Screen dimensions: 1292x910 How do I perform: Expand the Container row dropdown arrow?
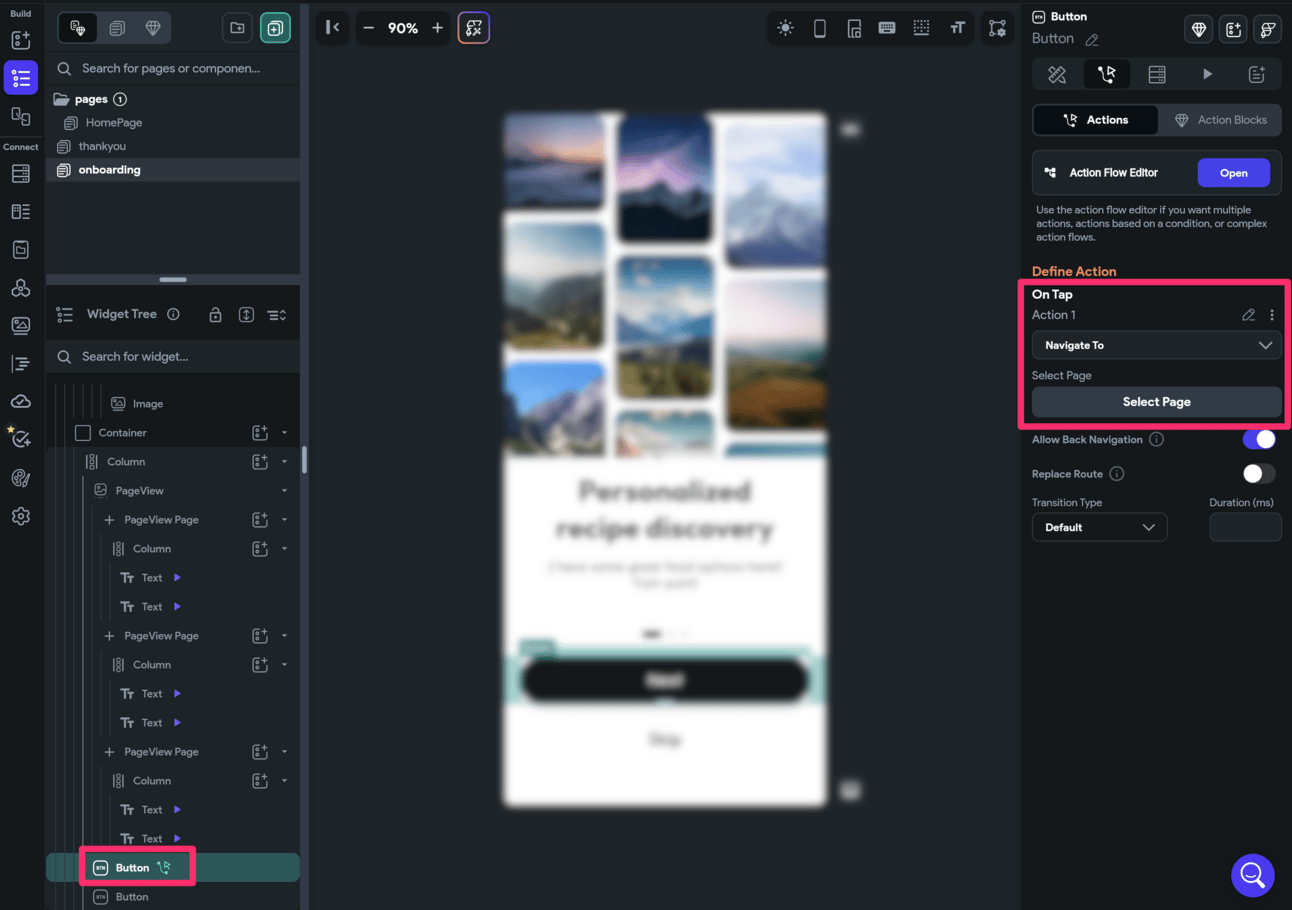[284, 433]
